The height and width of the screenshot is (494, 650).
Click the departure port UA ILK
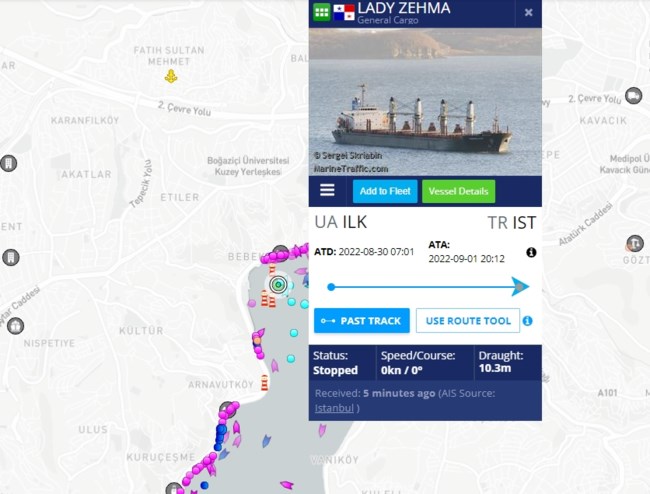point(340,222)
